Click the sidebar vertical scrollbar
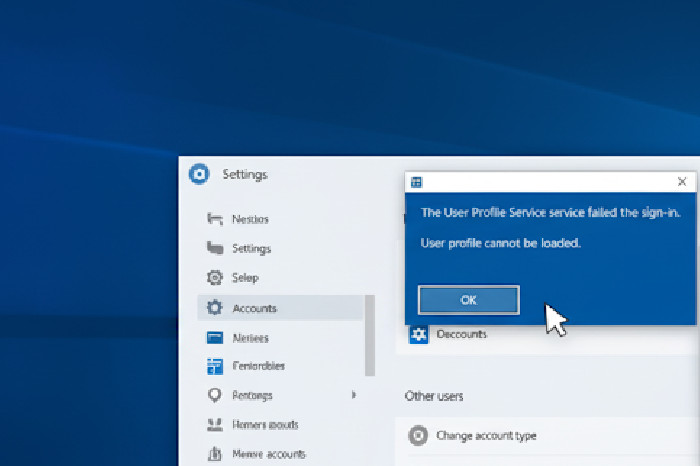The height and width of the screenshot is (466, 700). point(370,335)
